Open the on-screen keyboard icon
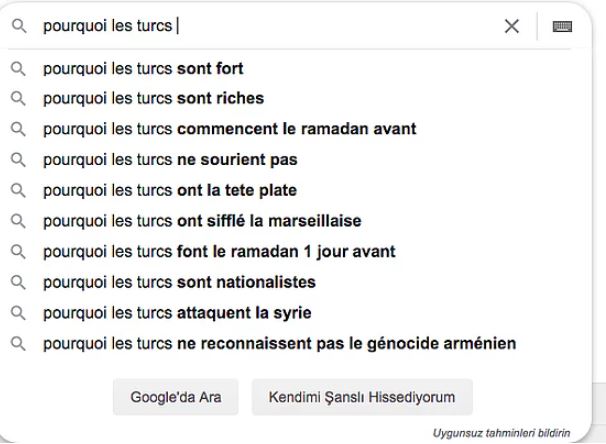This screenshot has height=444, width=606. coord(562,27)
